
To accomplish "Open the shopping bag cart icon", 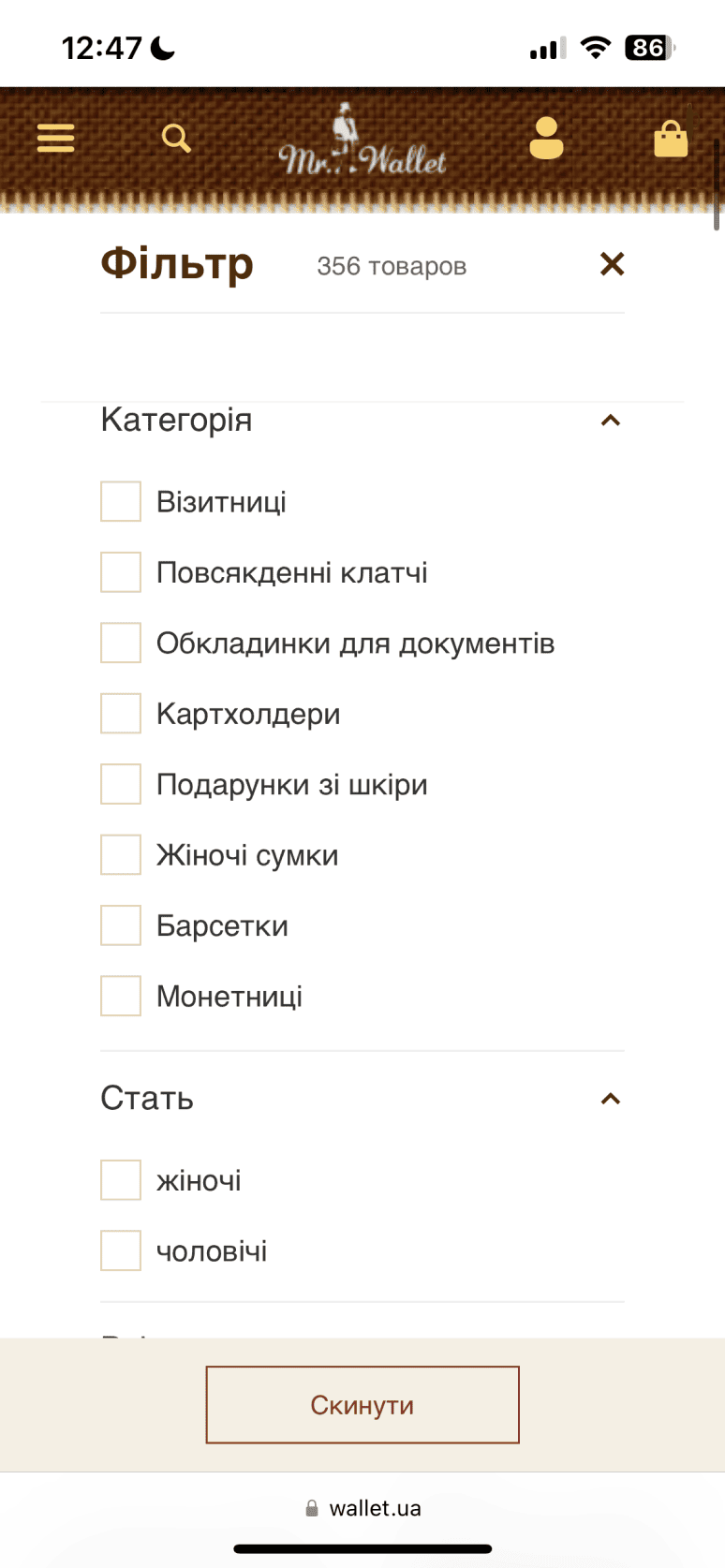I will click(671, 139).
